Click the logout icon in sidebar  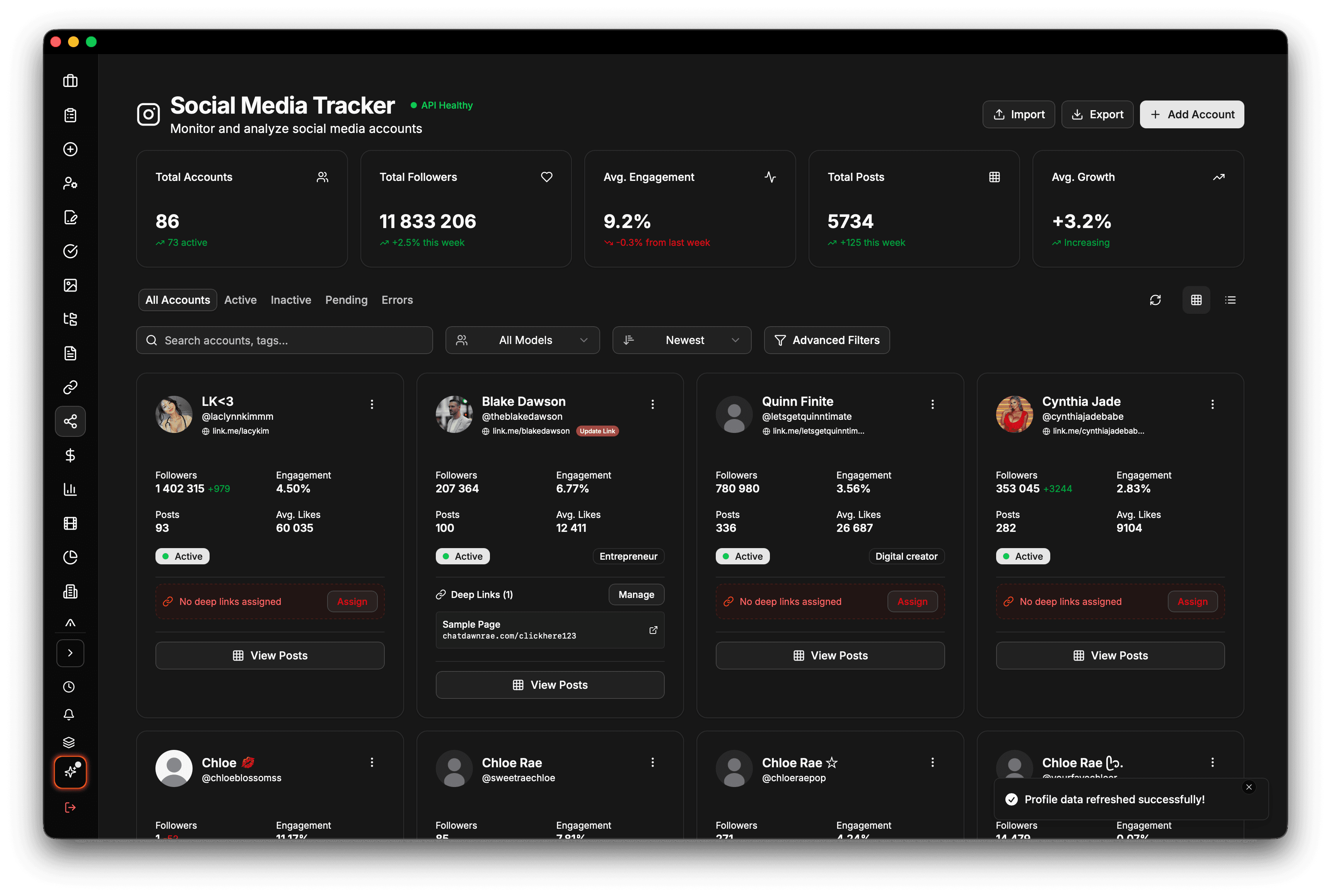[x=70, y=807]
